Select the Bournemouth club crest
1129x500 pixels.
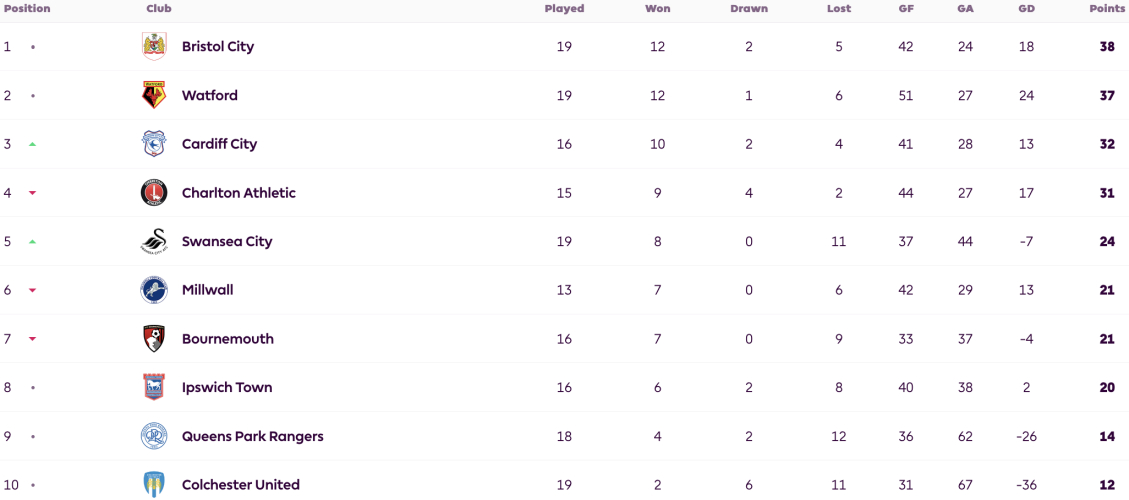[x=153, y=339]
